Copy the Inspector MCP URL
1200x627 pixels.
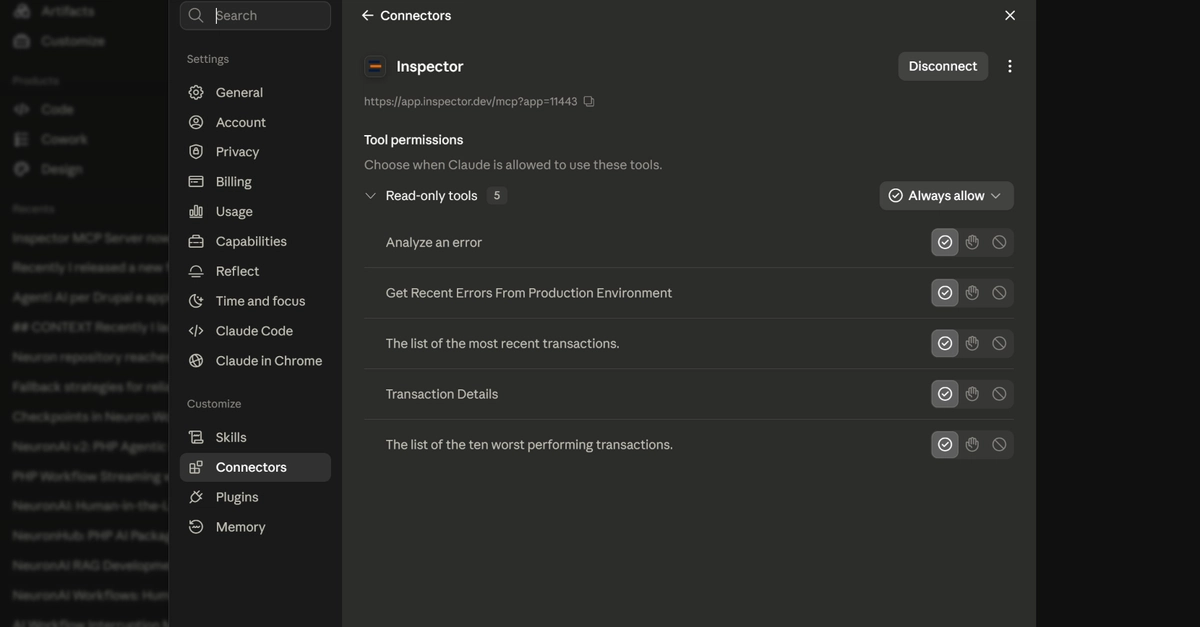[x=589, y=101]
